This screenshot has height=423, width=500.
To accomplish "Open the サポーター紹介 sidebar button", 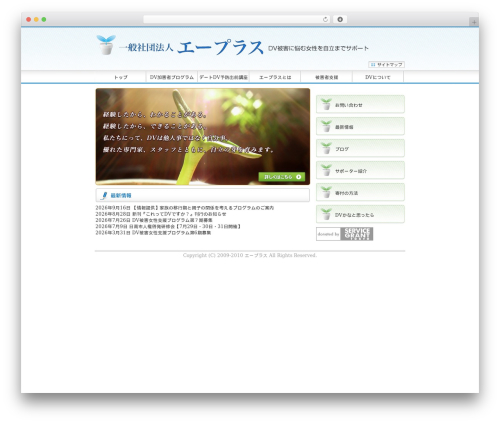I will tap(360, 170).
